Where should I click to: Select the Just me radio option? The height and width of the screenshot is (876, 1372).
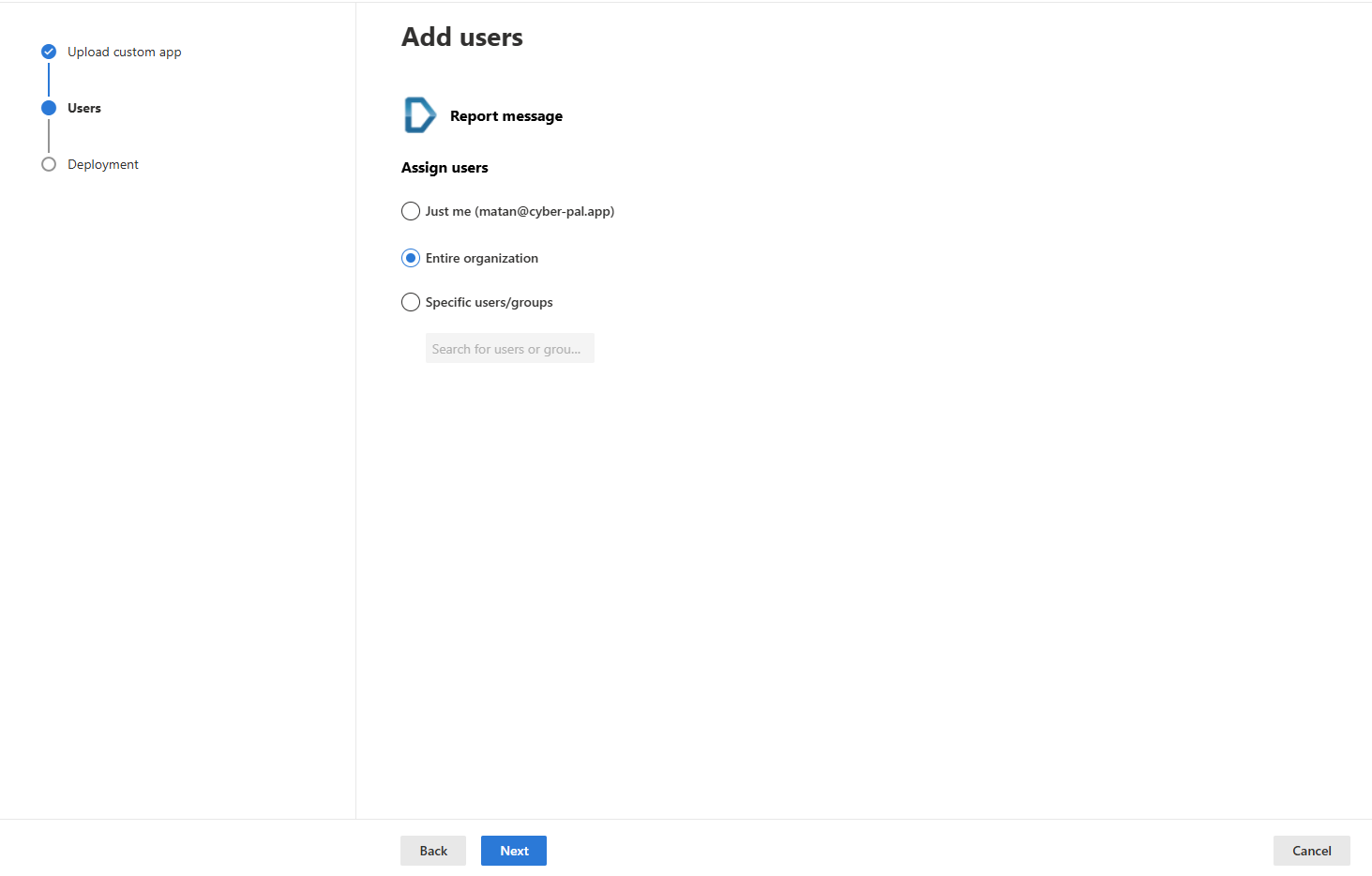tap(411, 211)
